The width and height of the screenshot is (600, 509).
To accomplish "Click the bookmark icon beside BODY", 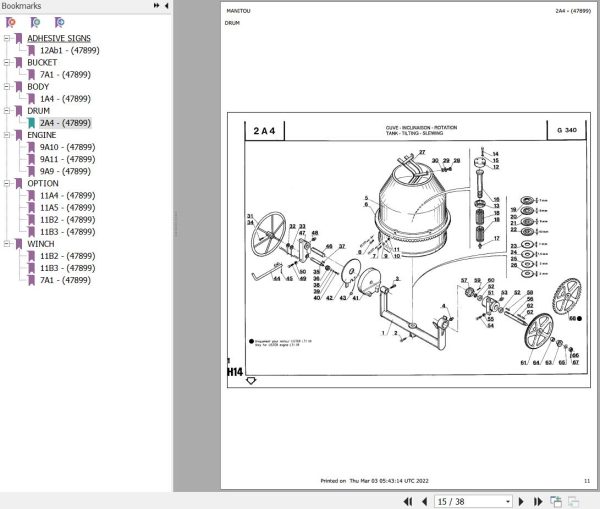I will (x=18, y=87).
